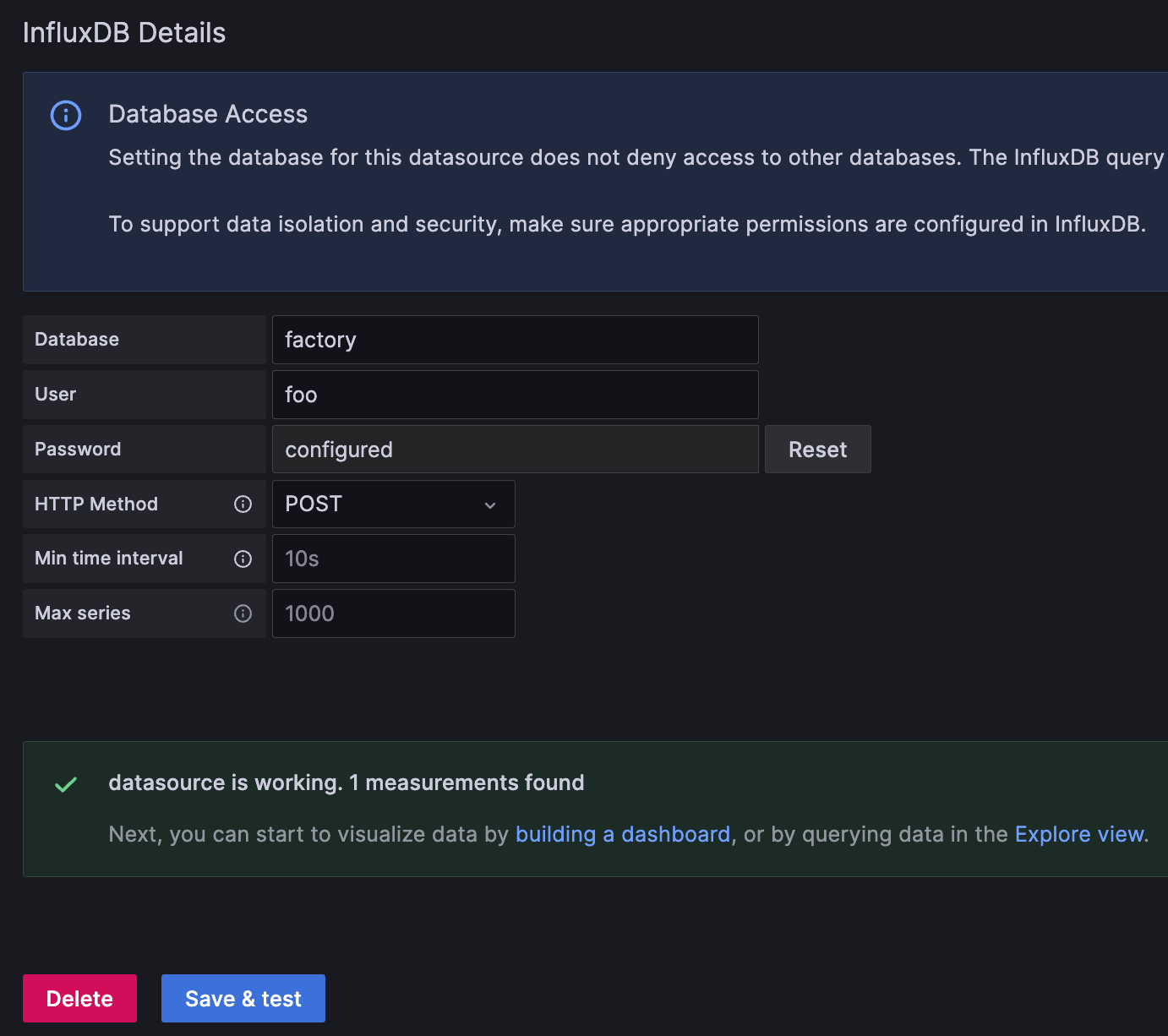Click the info icon beside HTTP Method
The height and width of the screenshot is (1036, 1168).
(x=243, y=504)
